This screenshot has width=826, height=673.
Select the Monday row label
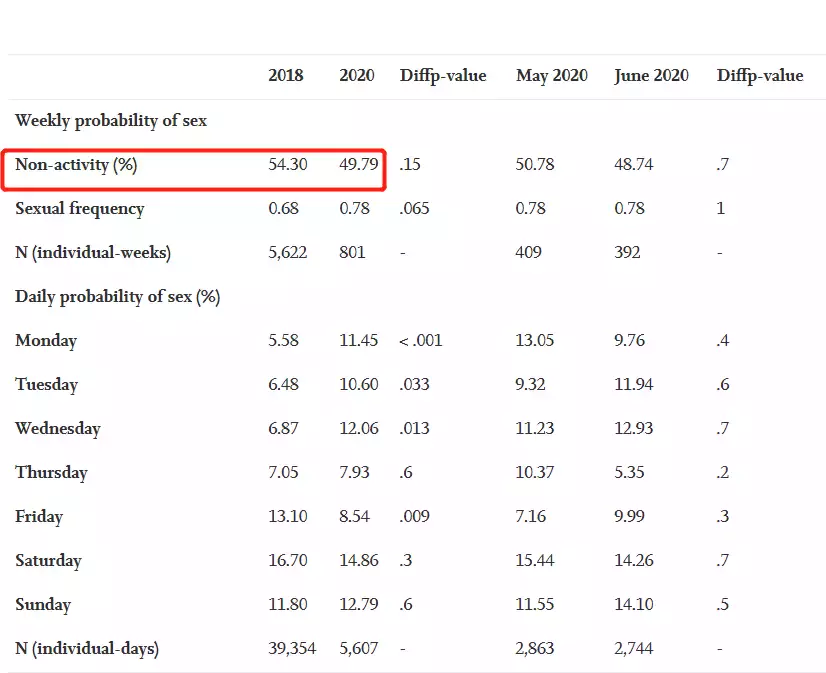(x=46, y=341)
